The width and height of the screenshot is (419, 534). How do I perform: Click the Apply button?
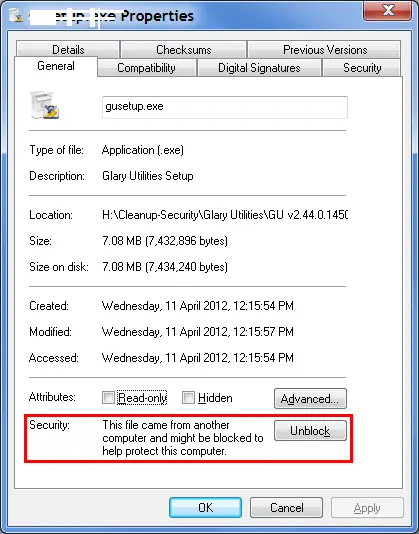coord(367,508)
